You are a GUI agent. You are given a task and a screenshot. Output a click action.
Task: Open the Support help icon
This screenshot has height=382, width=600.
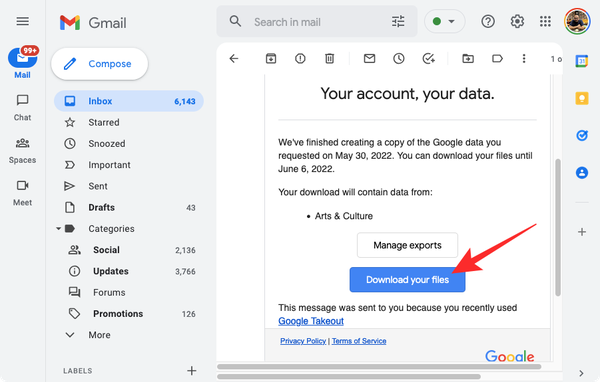coord(488,21)
